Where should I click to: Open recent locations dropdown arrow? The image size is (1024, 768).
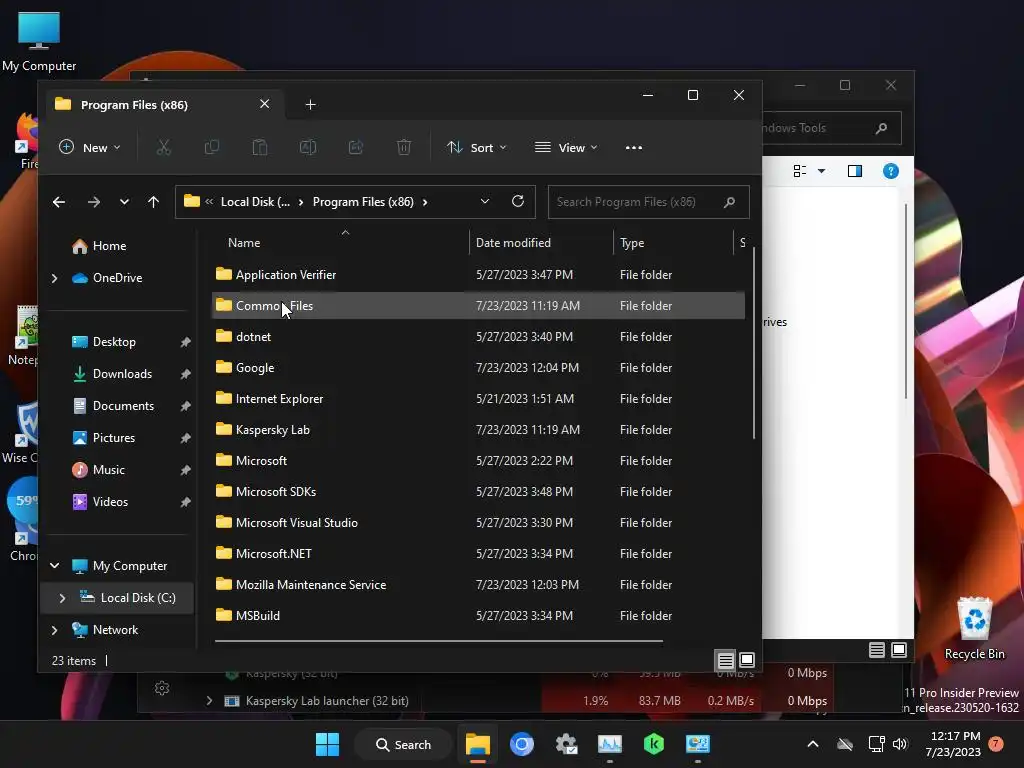point(124,202)
